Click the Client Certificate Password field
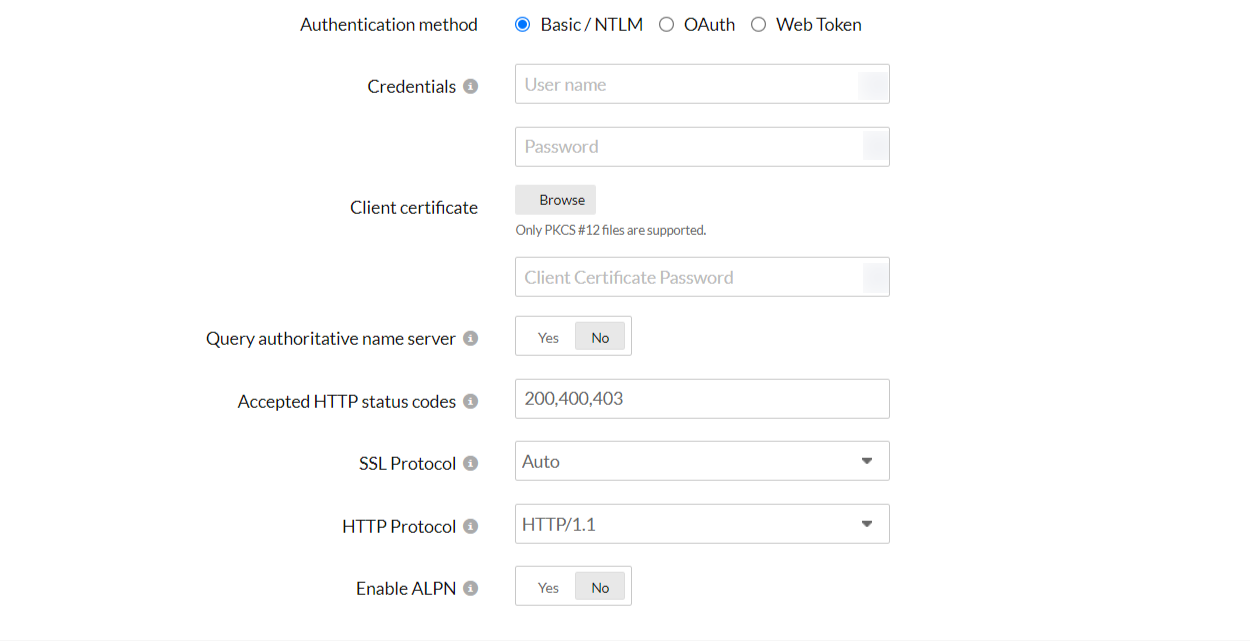 pyautogui.click(x=688, y=278)
